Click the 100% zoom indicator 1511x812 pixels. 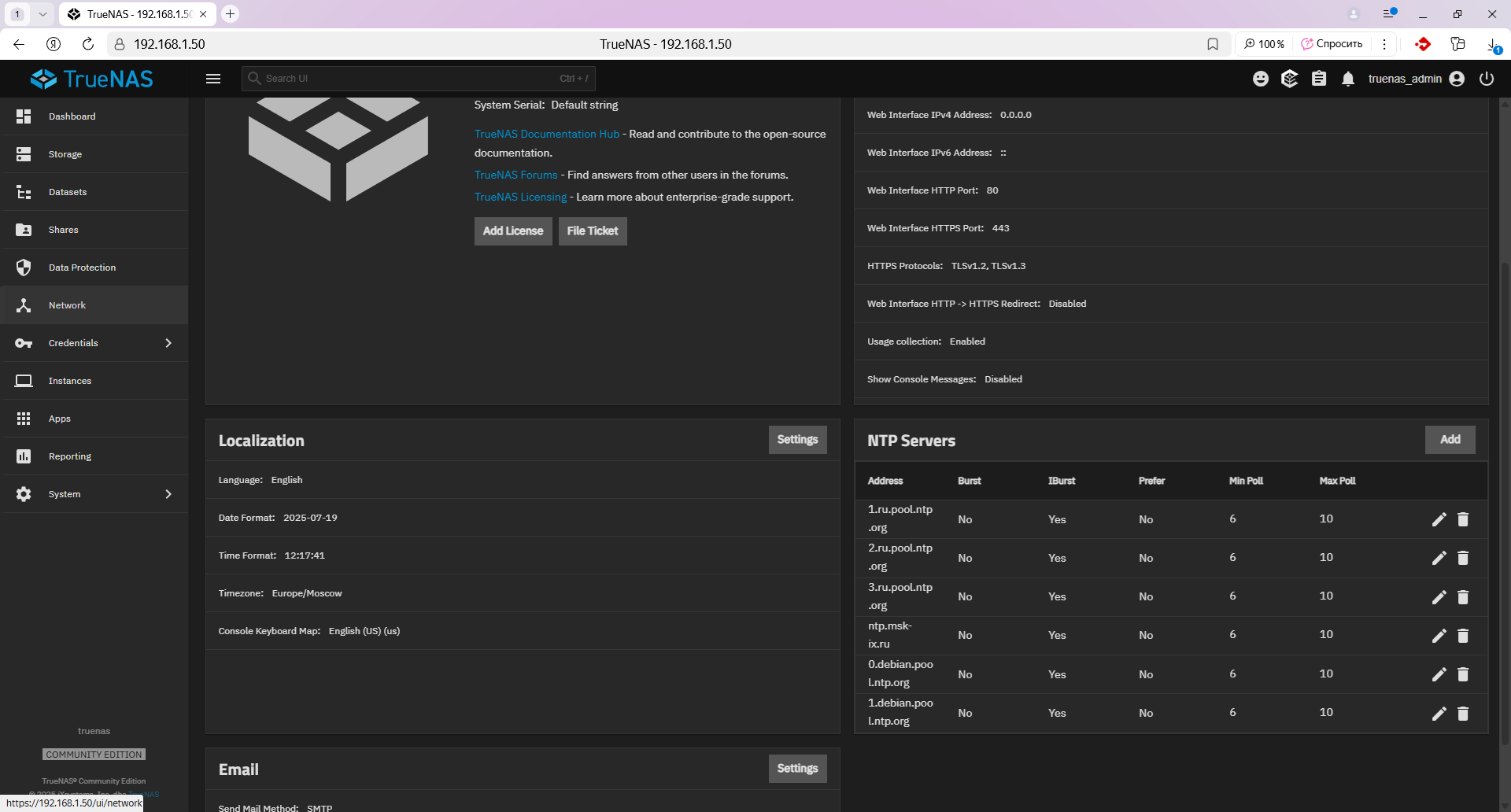tap(1264, 44)
